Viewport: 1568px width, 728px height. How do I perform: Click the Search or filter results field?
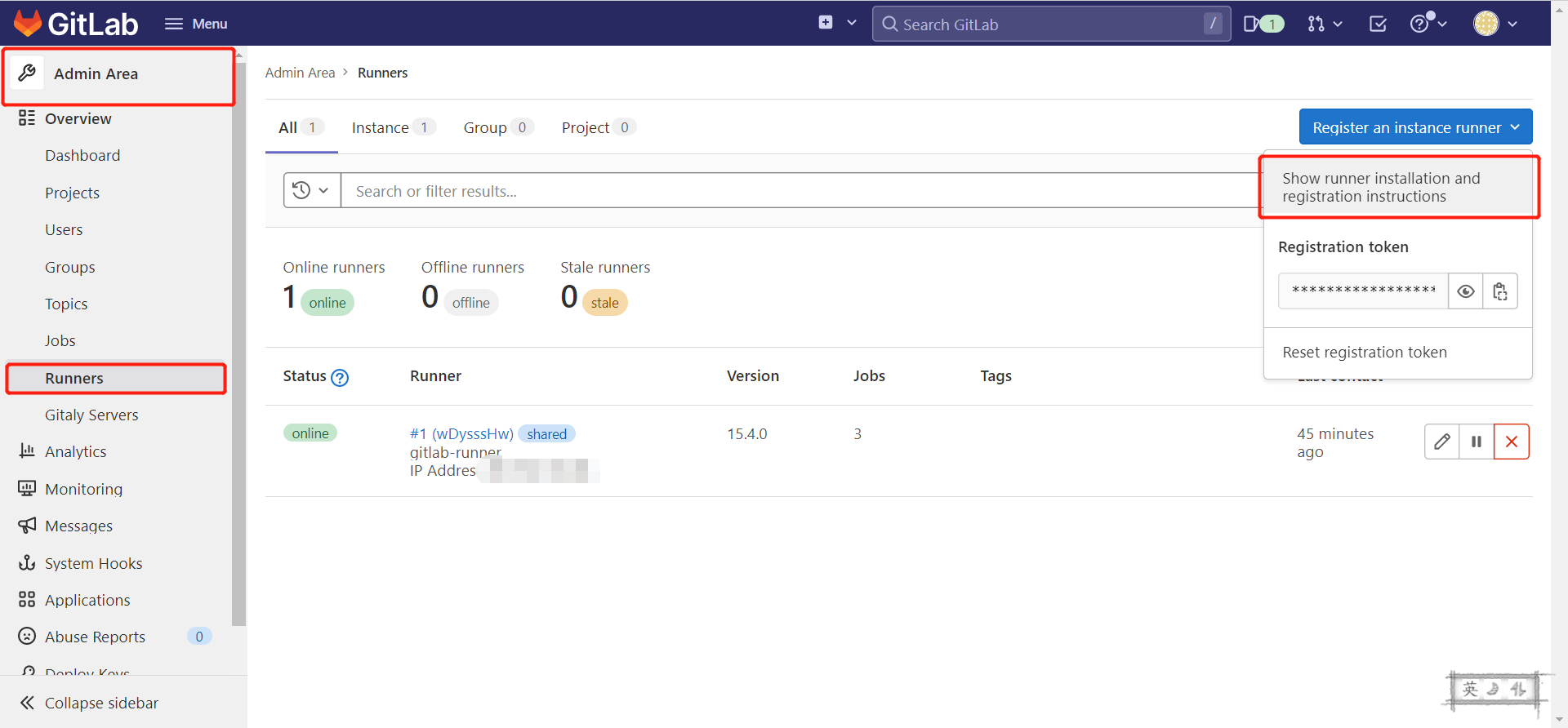coord(800,190)
